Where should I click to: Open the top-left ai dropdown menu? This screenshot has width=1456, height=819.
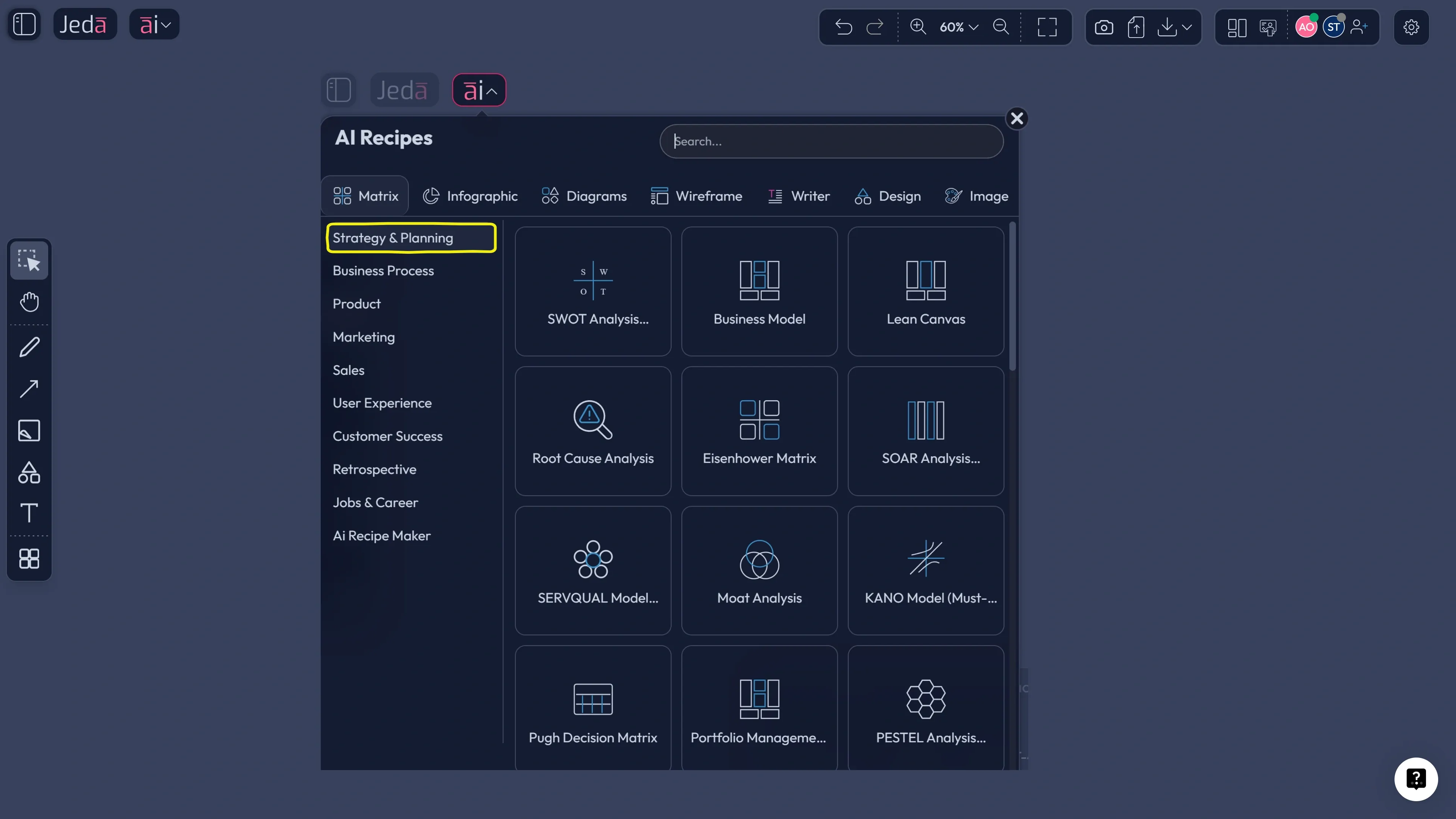[154, 24]
